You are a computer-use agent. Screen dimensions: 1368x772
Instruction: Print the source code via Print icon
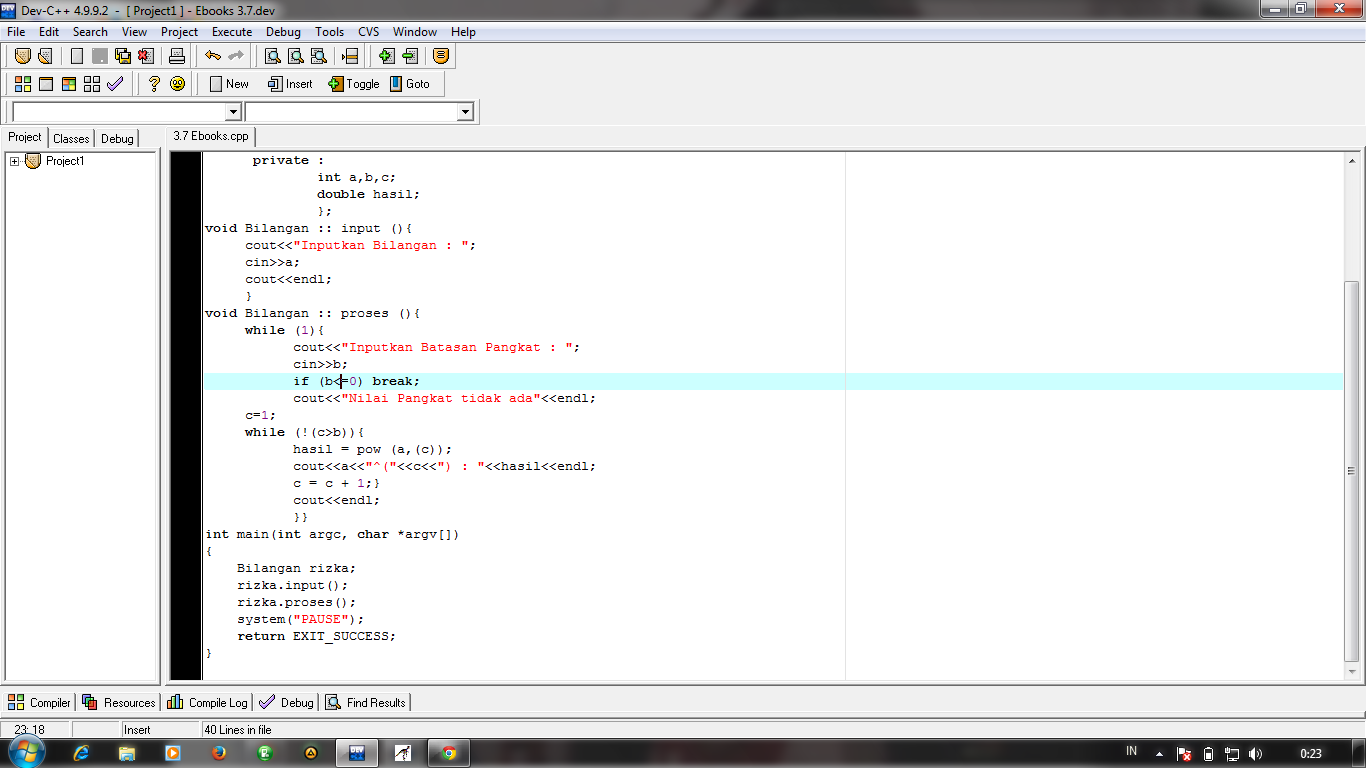click(x=178, y=56)
